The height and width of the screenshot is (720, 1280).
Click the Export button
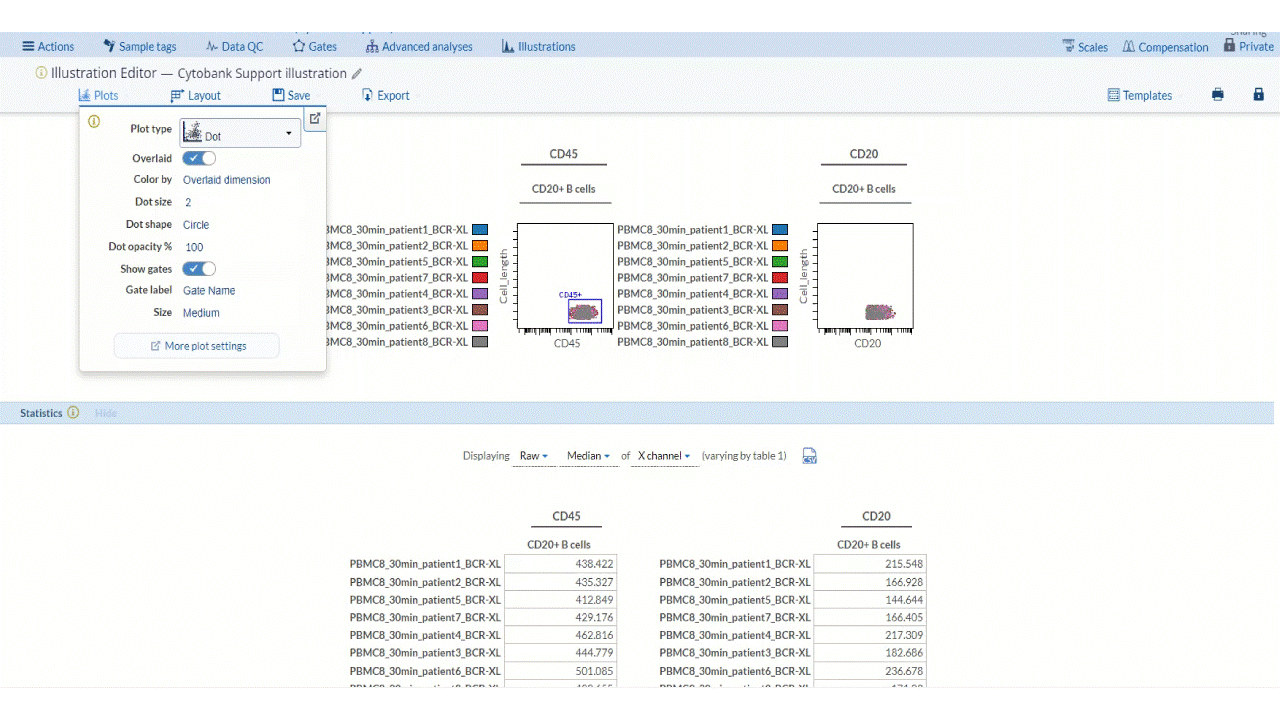[x=385, y=96]
